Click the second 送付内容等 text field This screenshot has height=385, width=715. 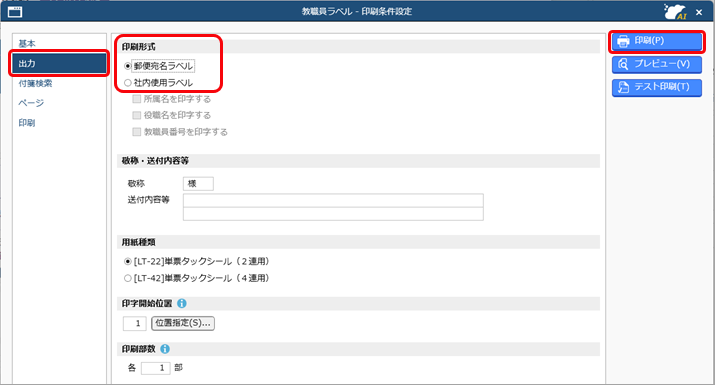[x=333, y=214]
